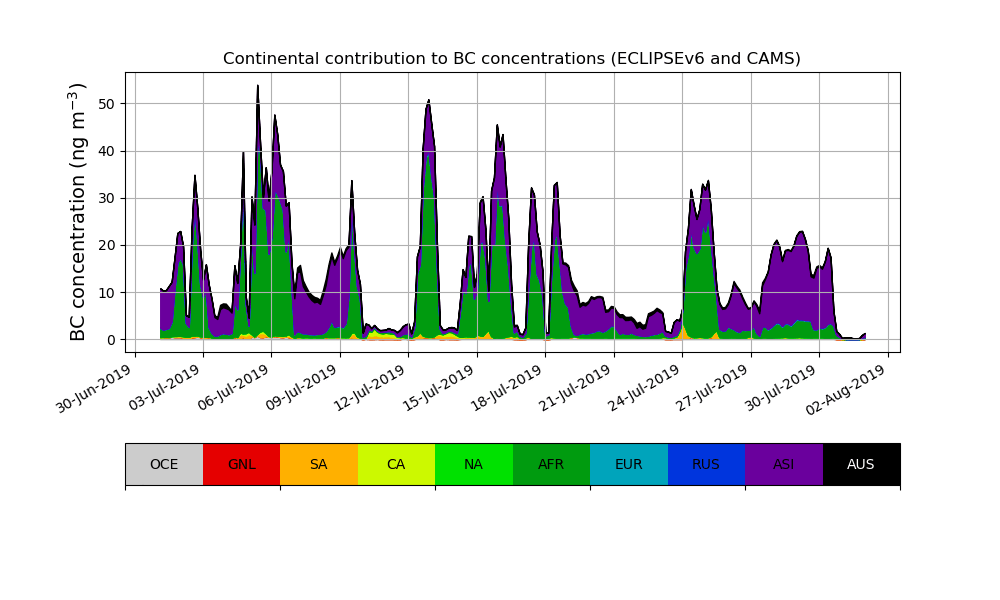This screenshot has width=1000, height=600.
Task: Select the blue RUS legend swatch
Action: pos(706,464)
